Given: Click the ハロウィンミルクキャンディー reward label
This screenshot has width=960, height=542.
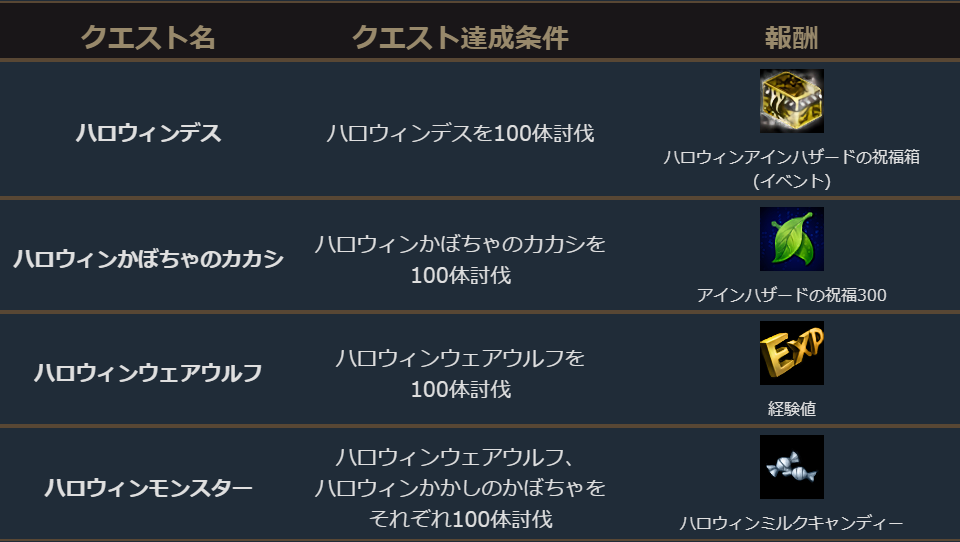Looking at the screenshot, I should (791, 523).
